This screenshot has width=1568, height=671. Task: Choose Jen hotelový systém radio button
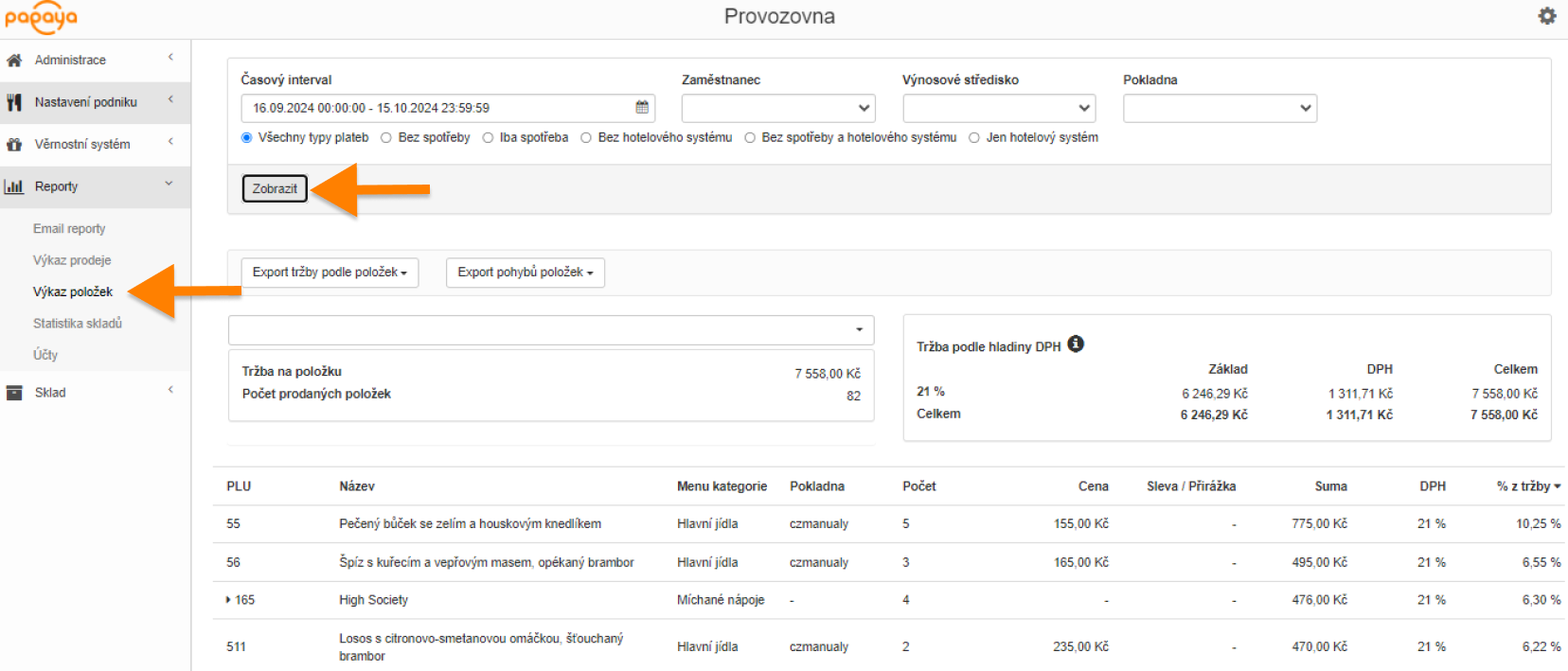(973, 138)
